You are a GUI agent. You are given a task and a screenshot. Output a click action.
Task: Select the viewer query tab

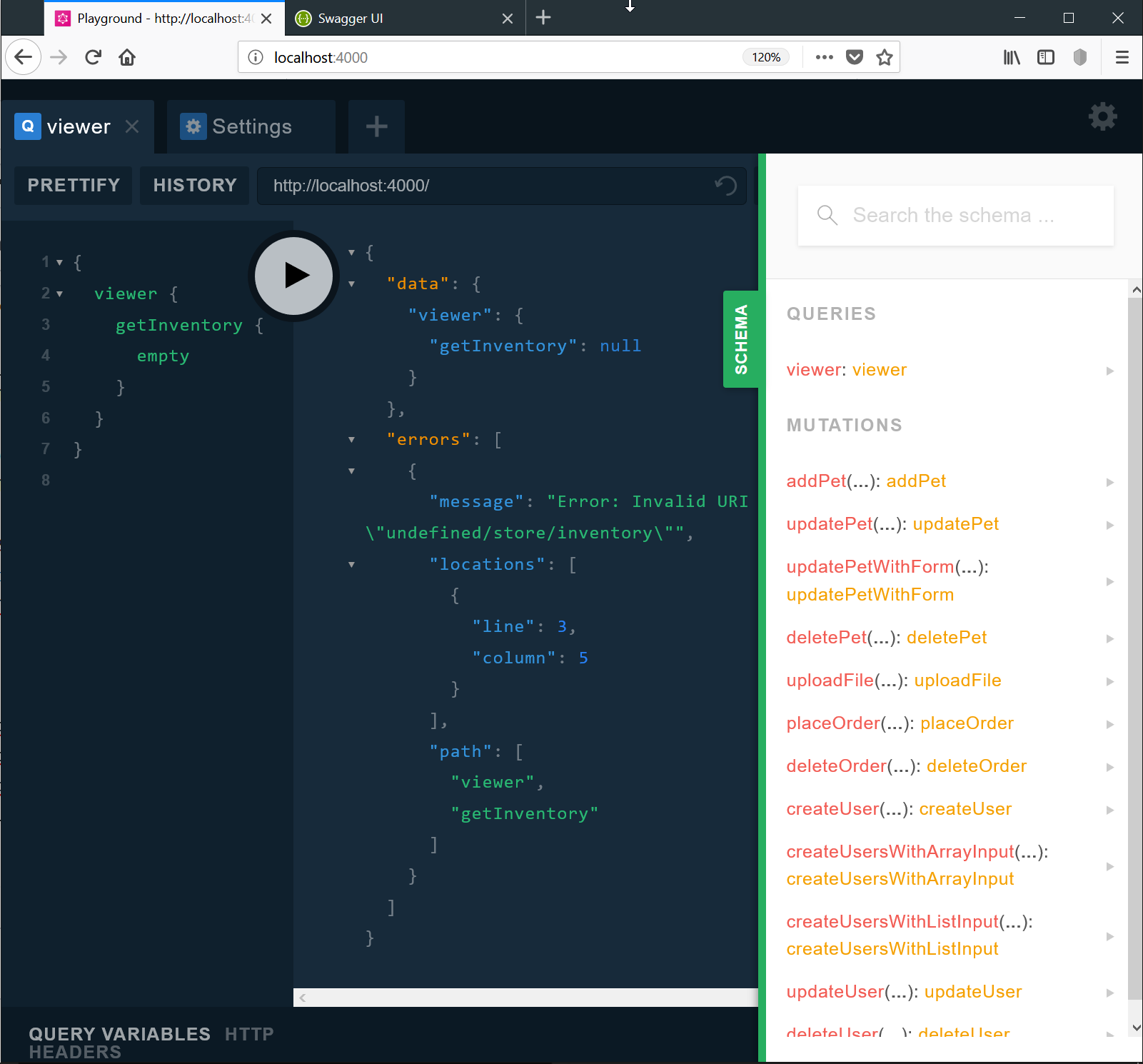click(x=77, y=126)
